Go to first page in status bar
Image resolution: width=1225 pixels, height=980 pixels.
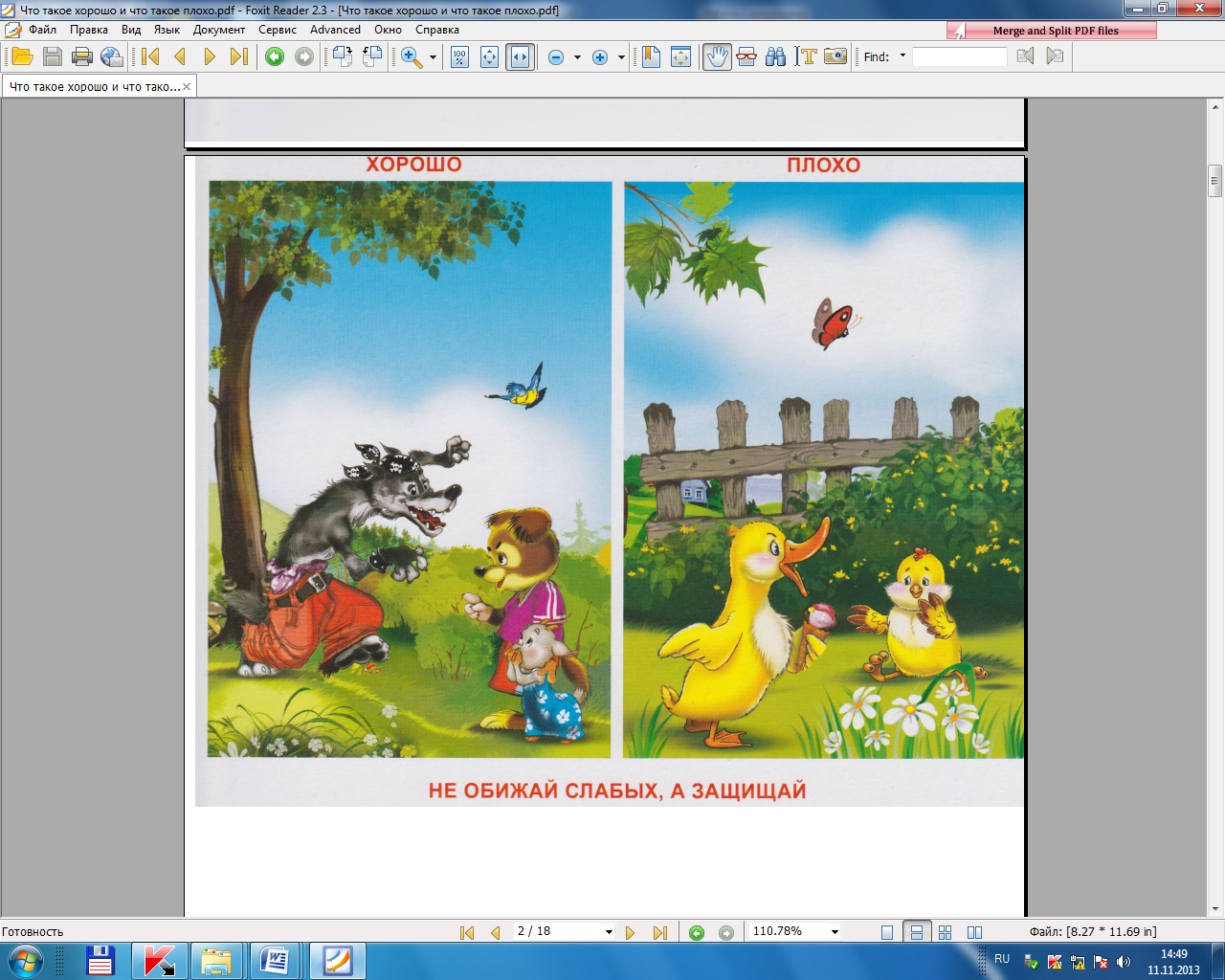tap(467, 932)
